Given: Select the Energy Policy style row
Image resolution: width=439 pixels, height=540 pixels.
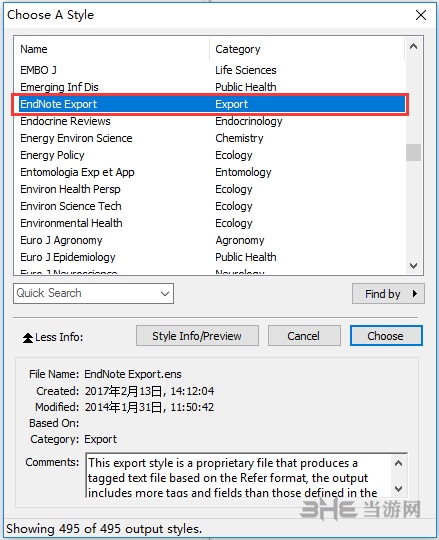Looking at the screenshot, I should [x=210, y=155].
